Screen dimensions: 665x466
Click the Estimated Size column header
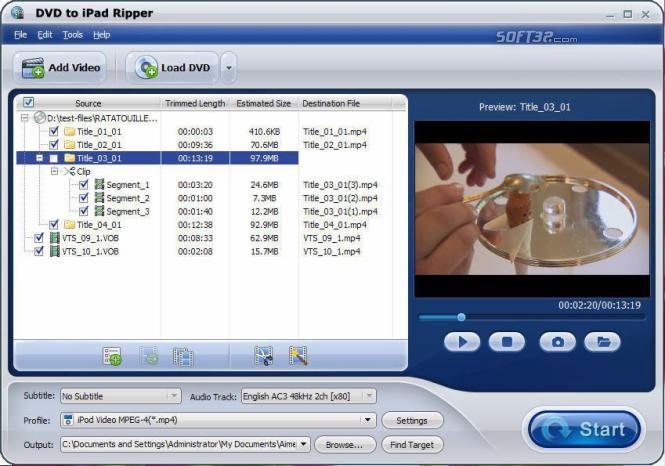coord(264,103)
